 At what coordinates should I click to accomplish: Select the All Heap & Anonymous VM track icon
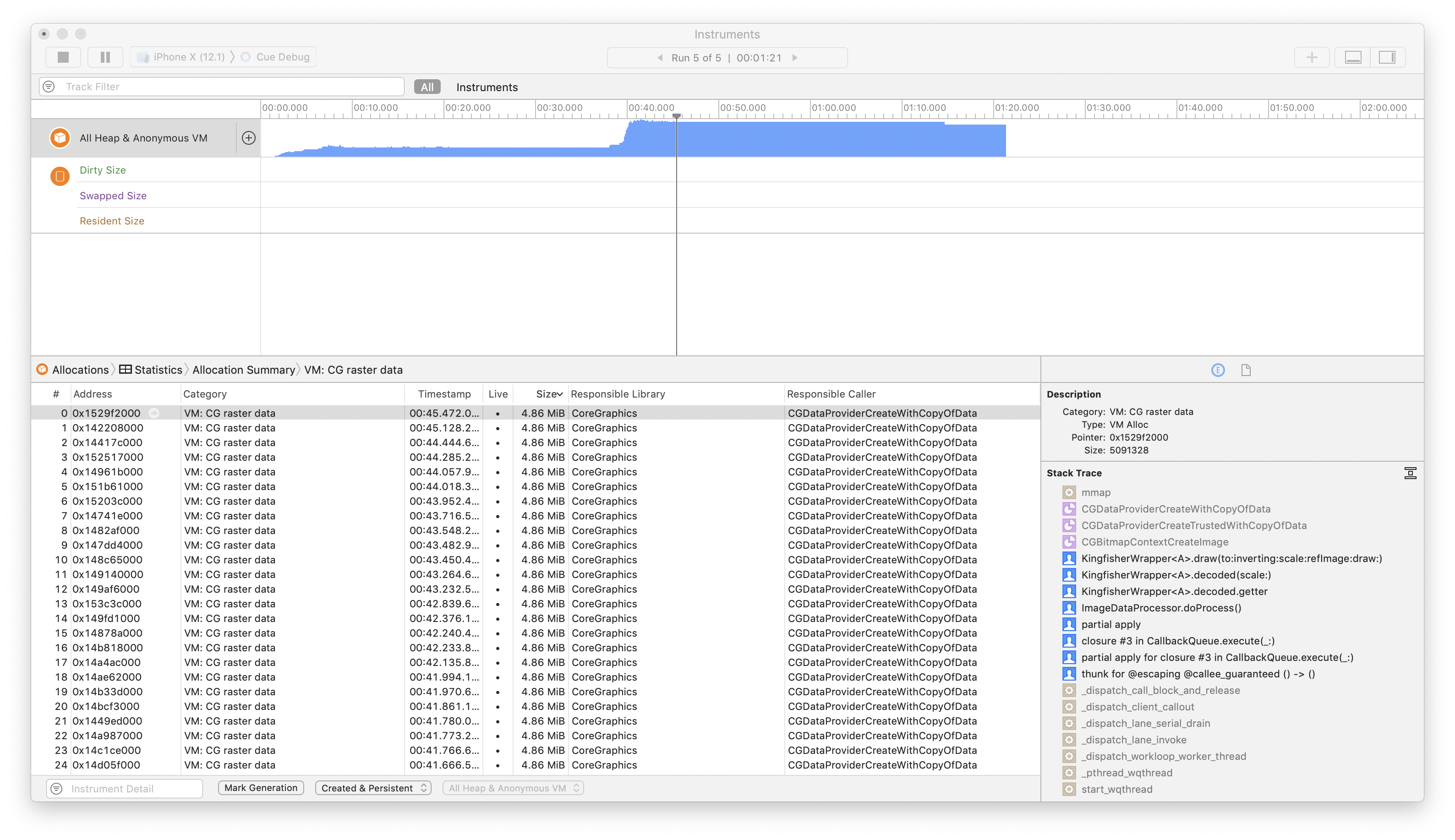click(x=60, y=137)
